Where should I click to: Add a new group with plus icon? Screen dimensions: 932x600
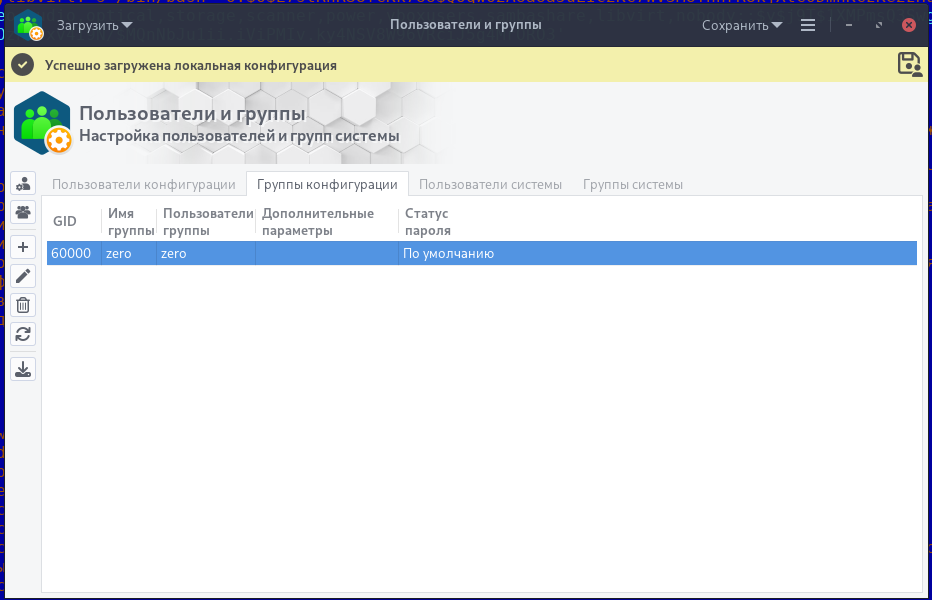[23, 247]
